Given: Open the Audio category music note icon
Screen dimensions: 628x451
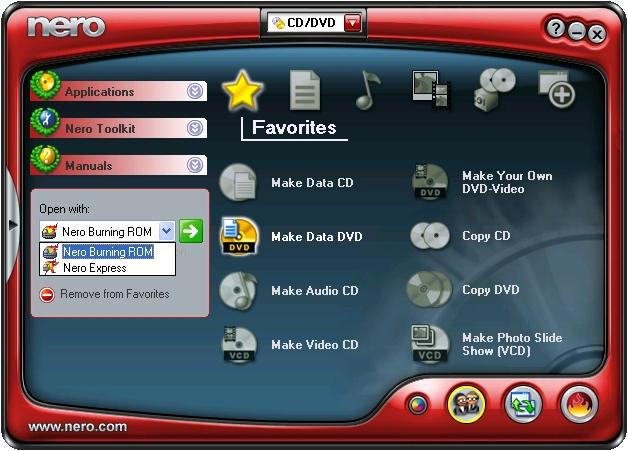Looking at the screenshot, I should coord(368,91).
